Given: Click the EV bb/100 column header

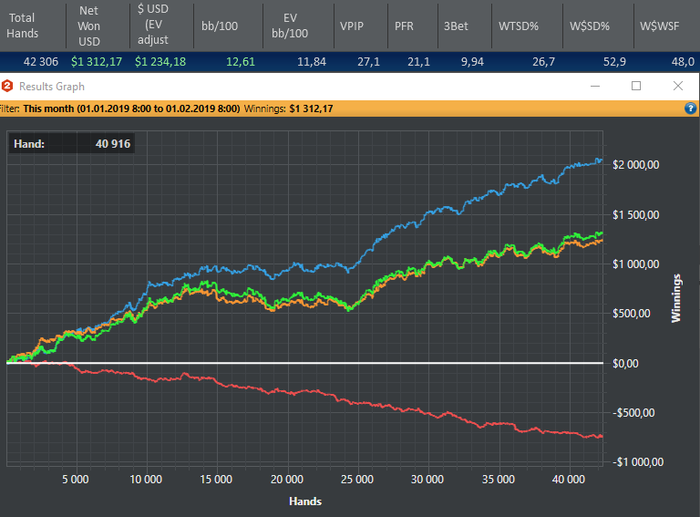Looking at the screenshot, I should pos(290,25).
